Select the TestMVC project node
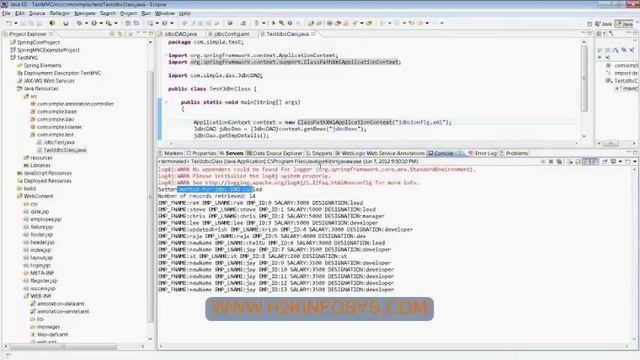 click(x=27, y=58)
